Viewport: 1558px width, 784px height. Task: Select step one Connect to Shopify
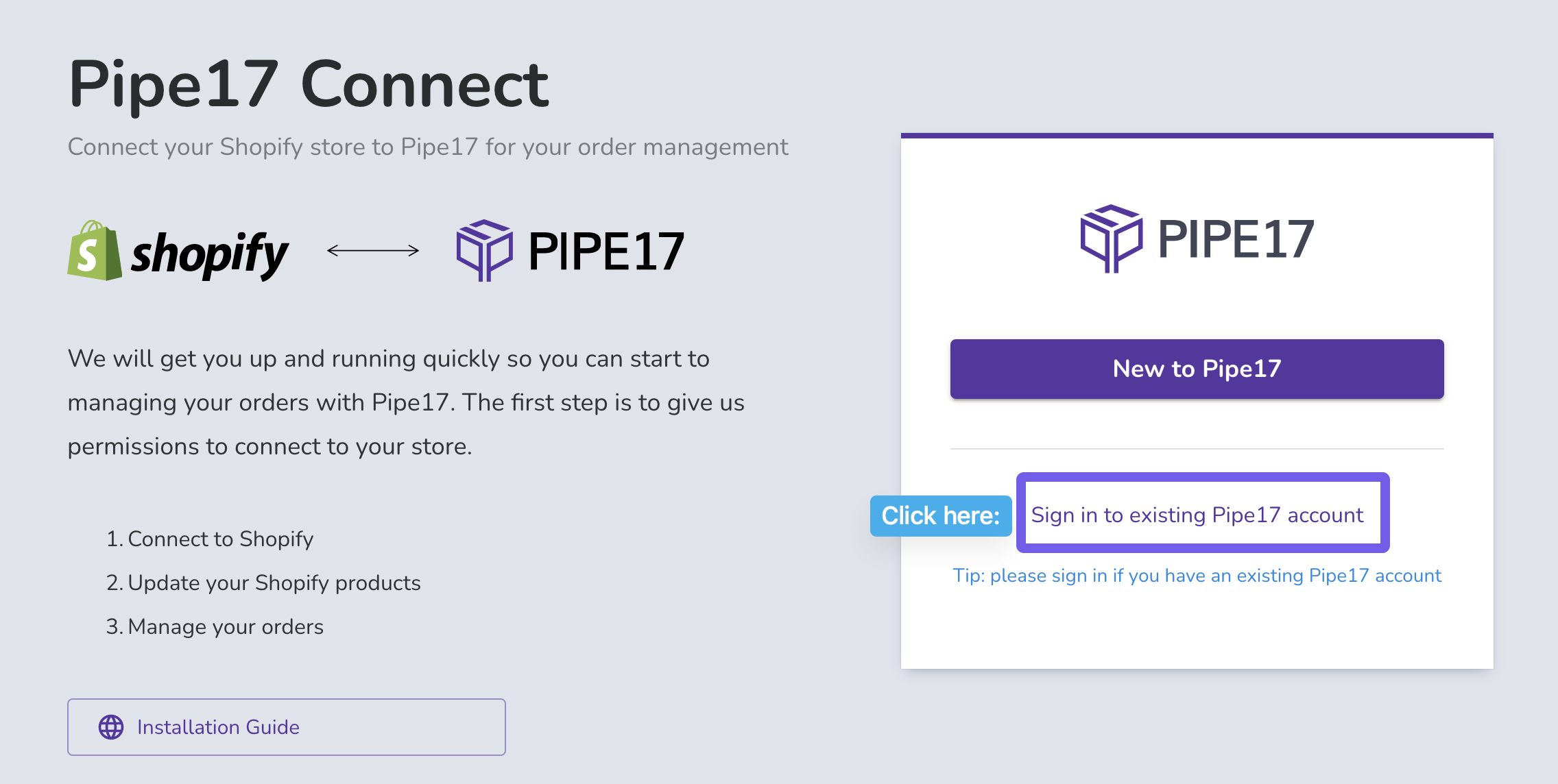210,539
